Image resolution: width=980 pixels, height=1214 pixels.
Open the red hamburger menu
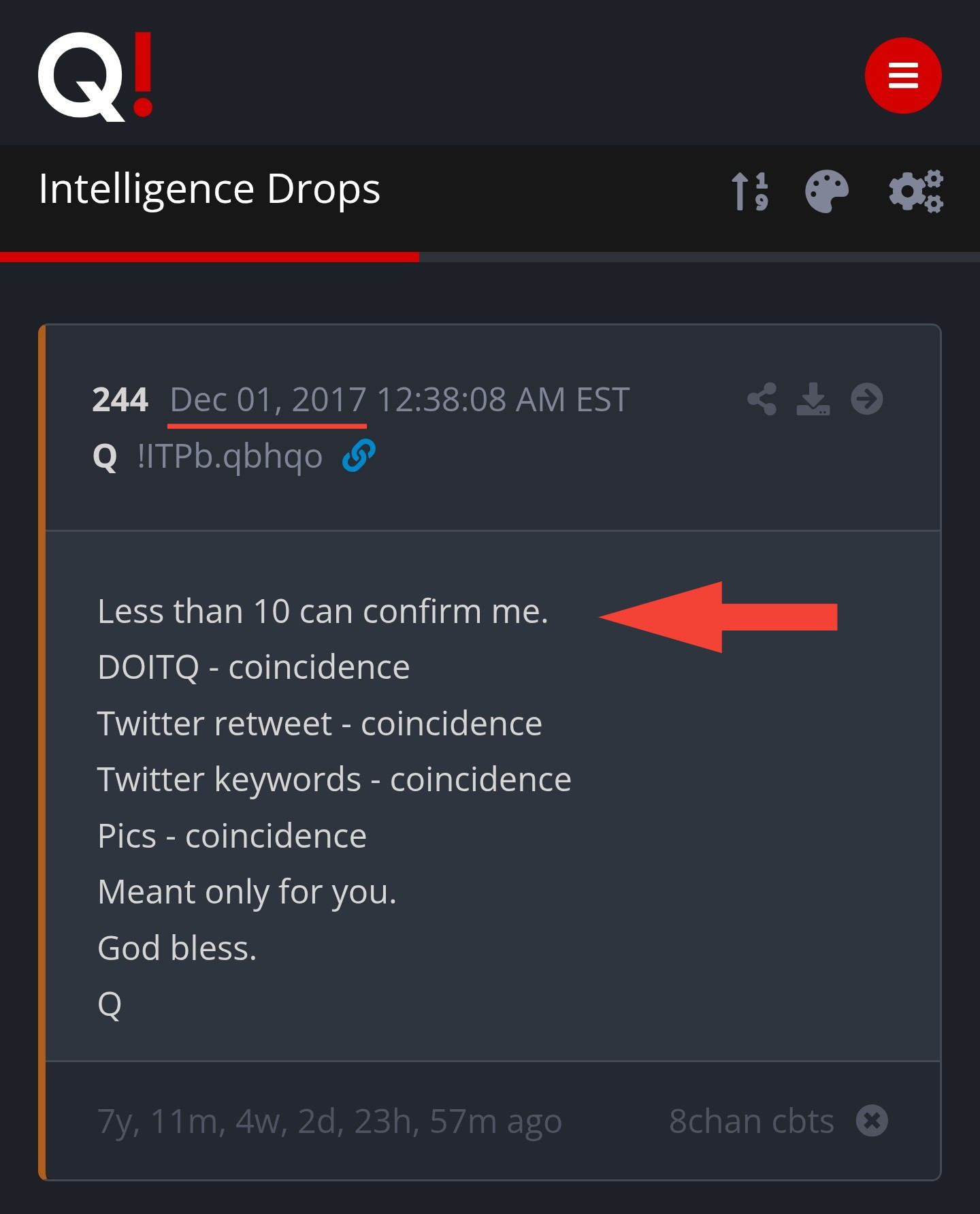coord(902,76)
